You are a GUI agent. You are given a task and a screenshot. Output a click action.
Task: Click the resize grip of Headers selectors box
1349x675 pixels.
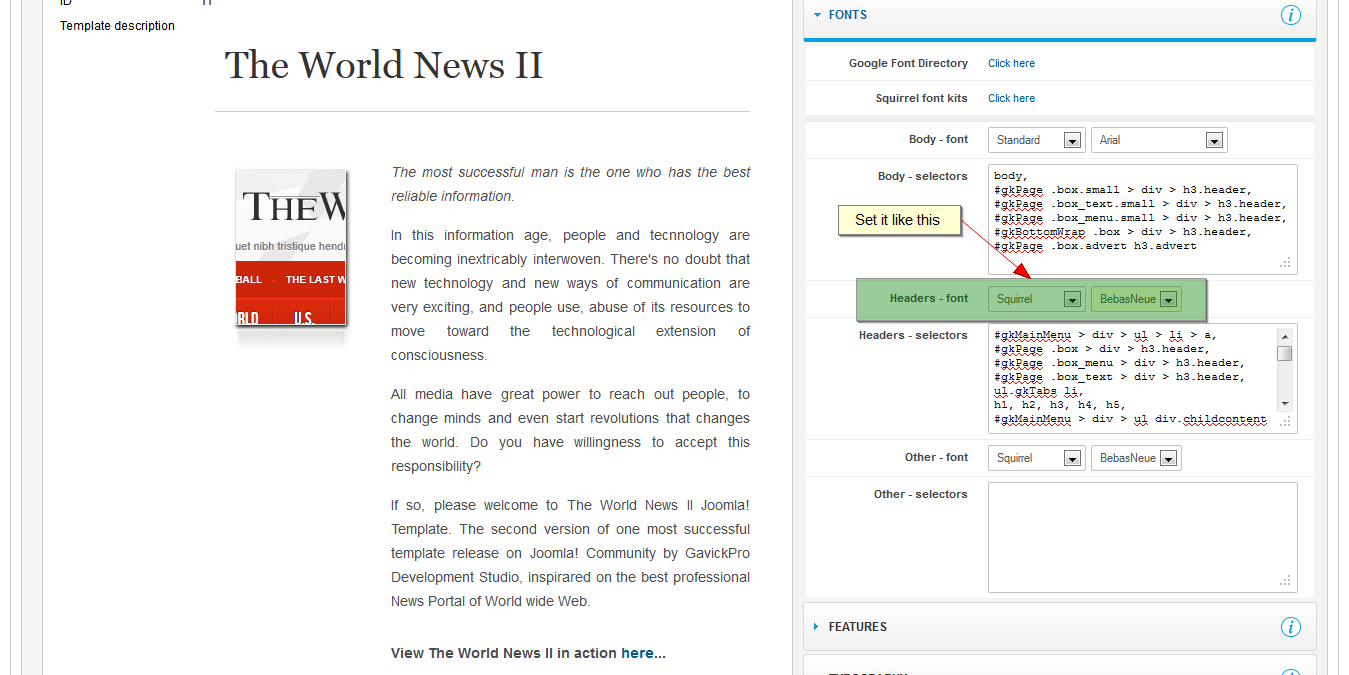(1286, 422)
